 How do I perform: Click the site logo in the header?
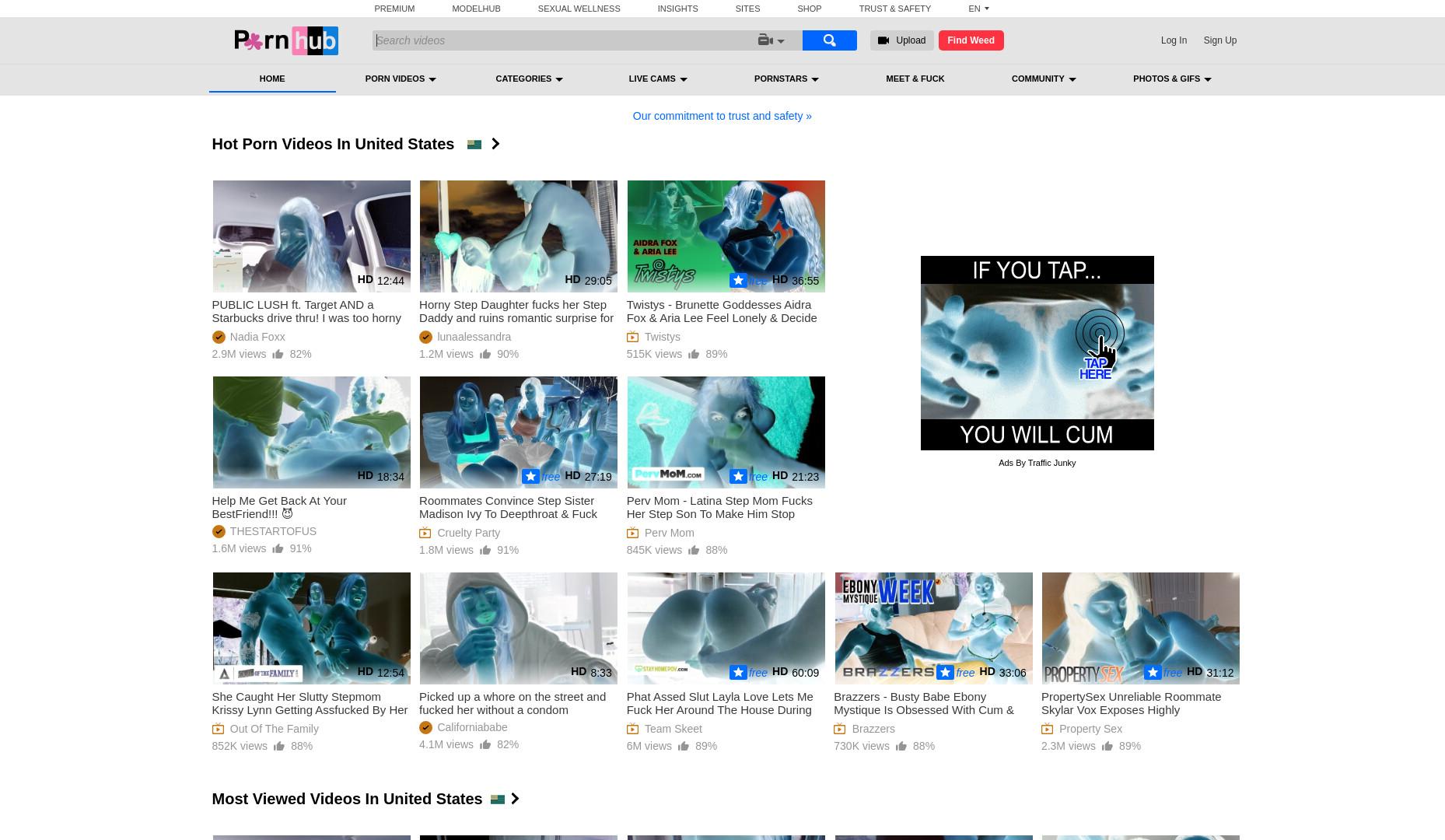coord(286,40)
